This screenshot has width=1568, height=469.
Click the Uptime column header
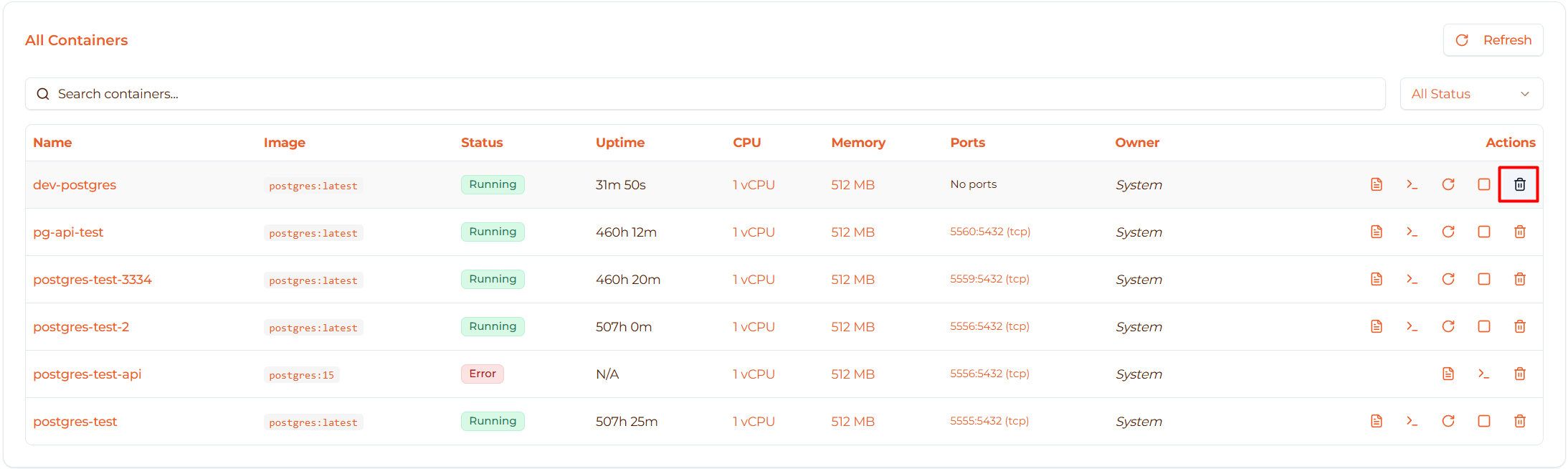(619, 143)
